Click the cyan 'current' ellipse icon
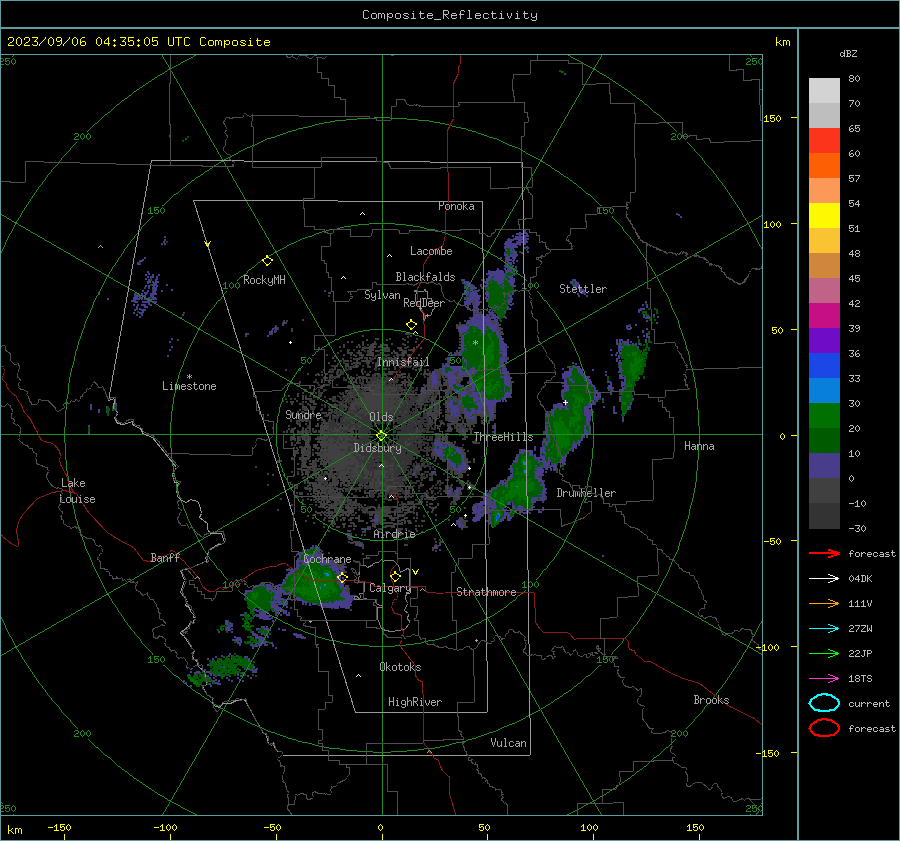The width and height of the screenshot is (900, 841). point(824,703)
